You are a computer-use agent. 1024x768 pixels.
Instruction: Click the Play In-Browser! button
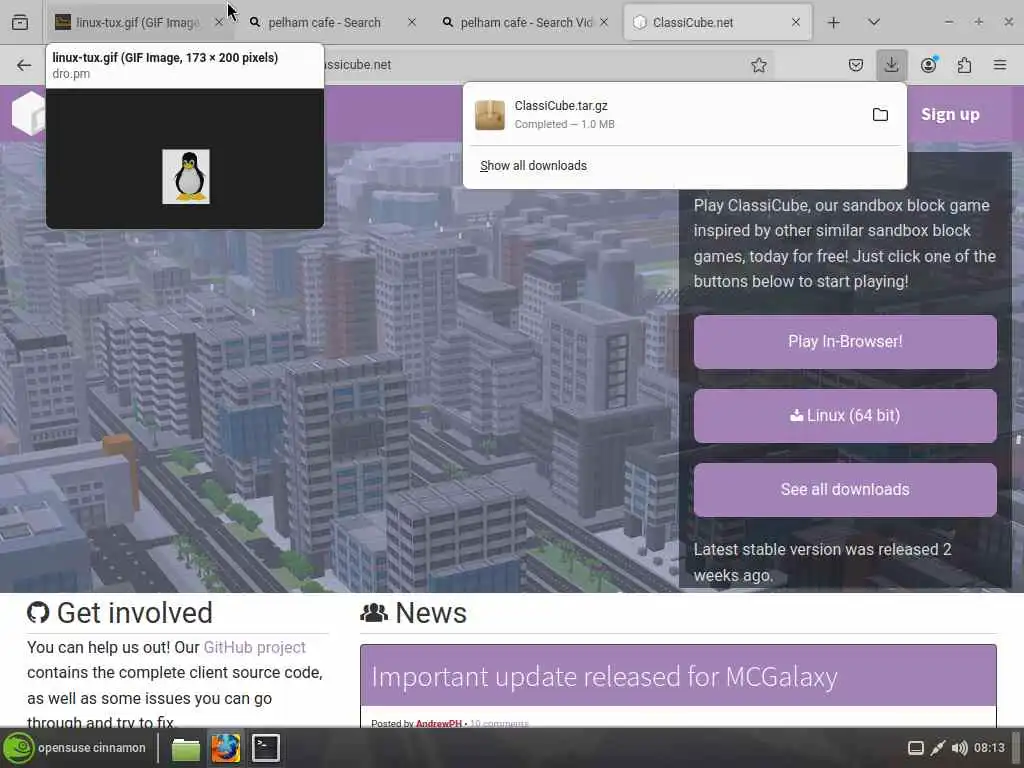(845, 342)
